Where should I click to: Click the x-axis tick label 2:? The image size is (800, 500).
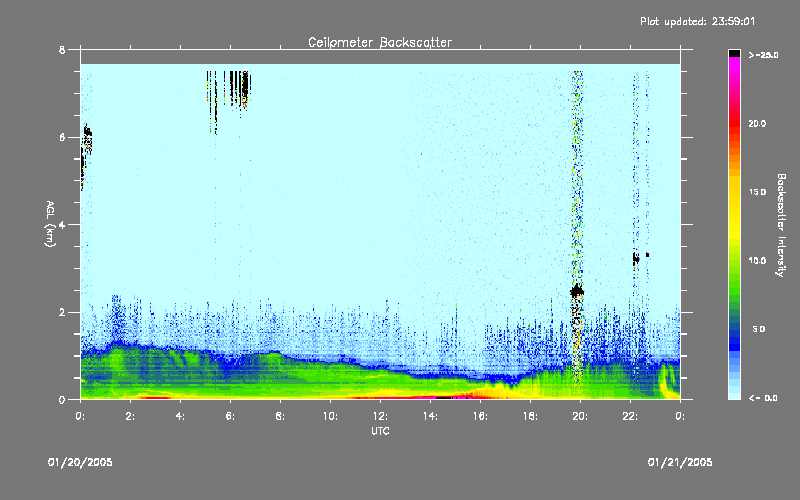(x=130, y=416)
